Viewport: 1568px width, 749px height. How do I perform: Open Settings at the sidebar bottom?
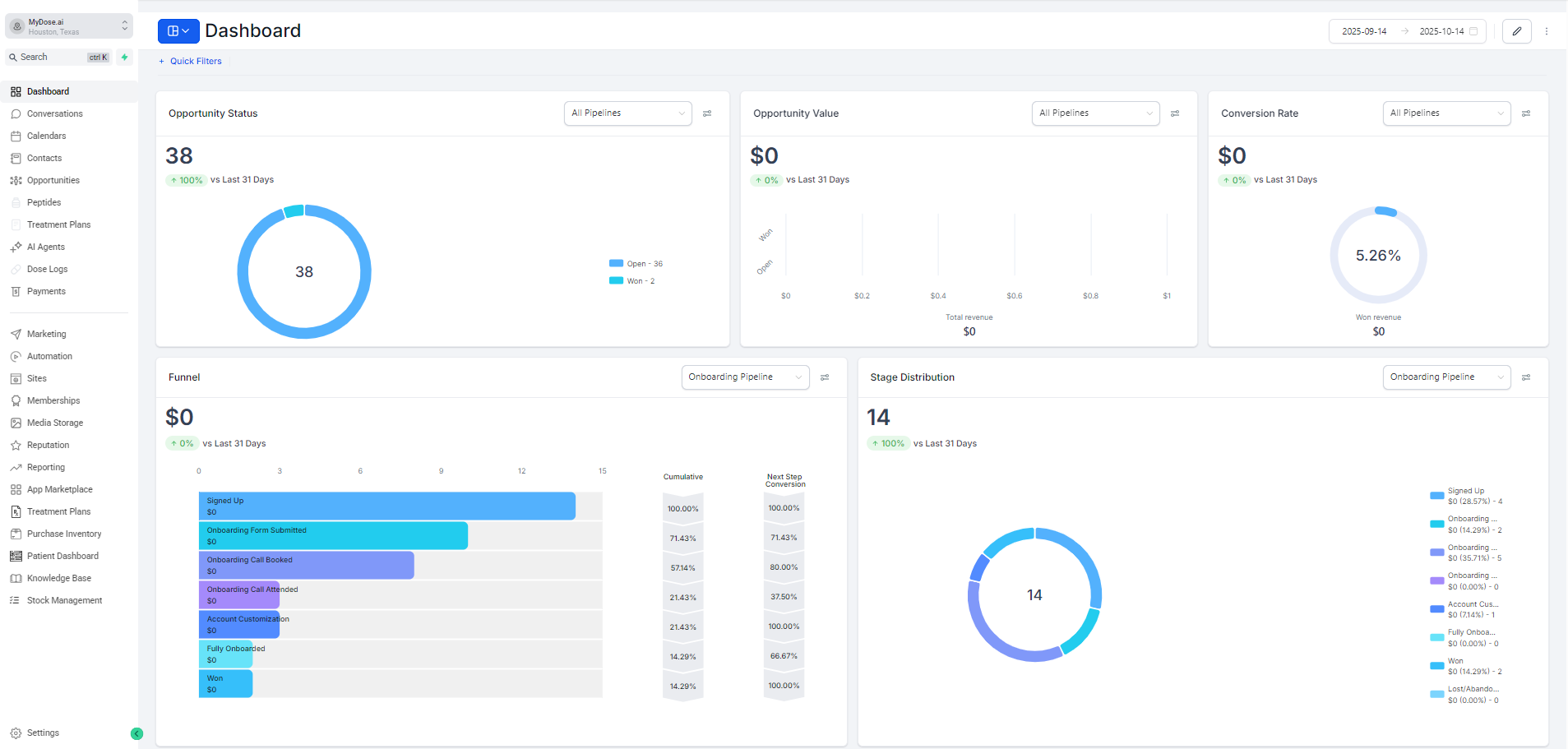43,733
